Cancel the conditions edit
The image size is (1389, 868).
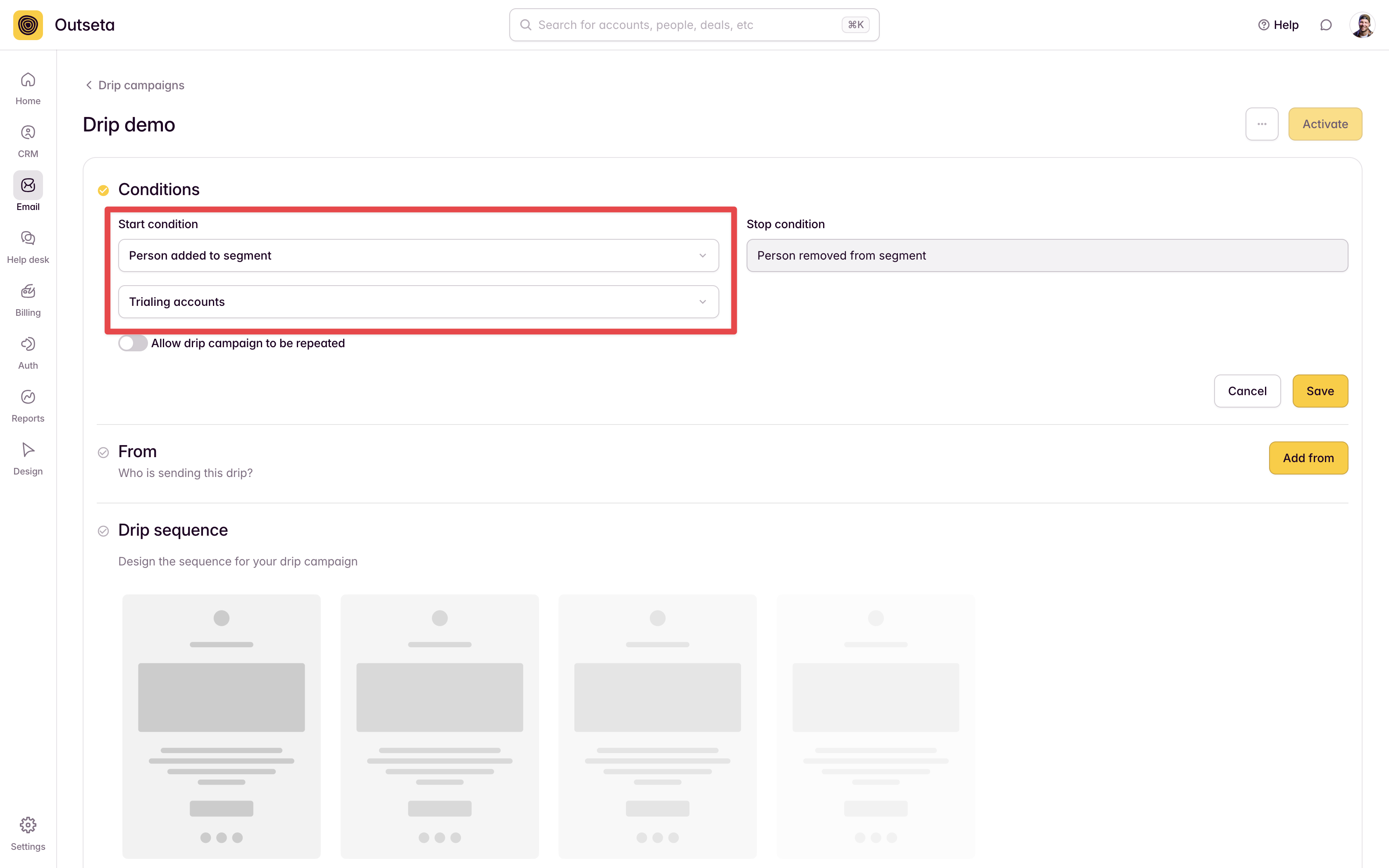(1247, 391)
